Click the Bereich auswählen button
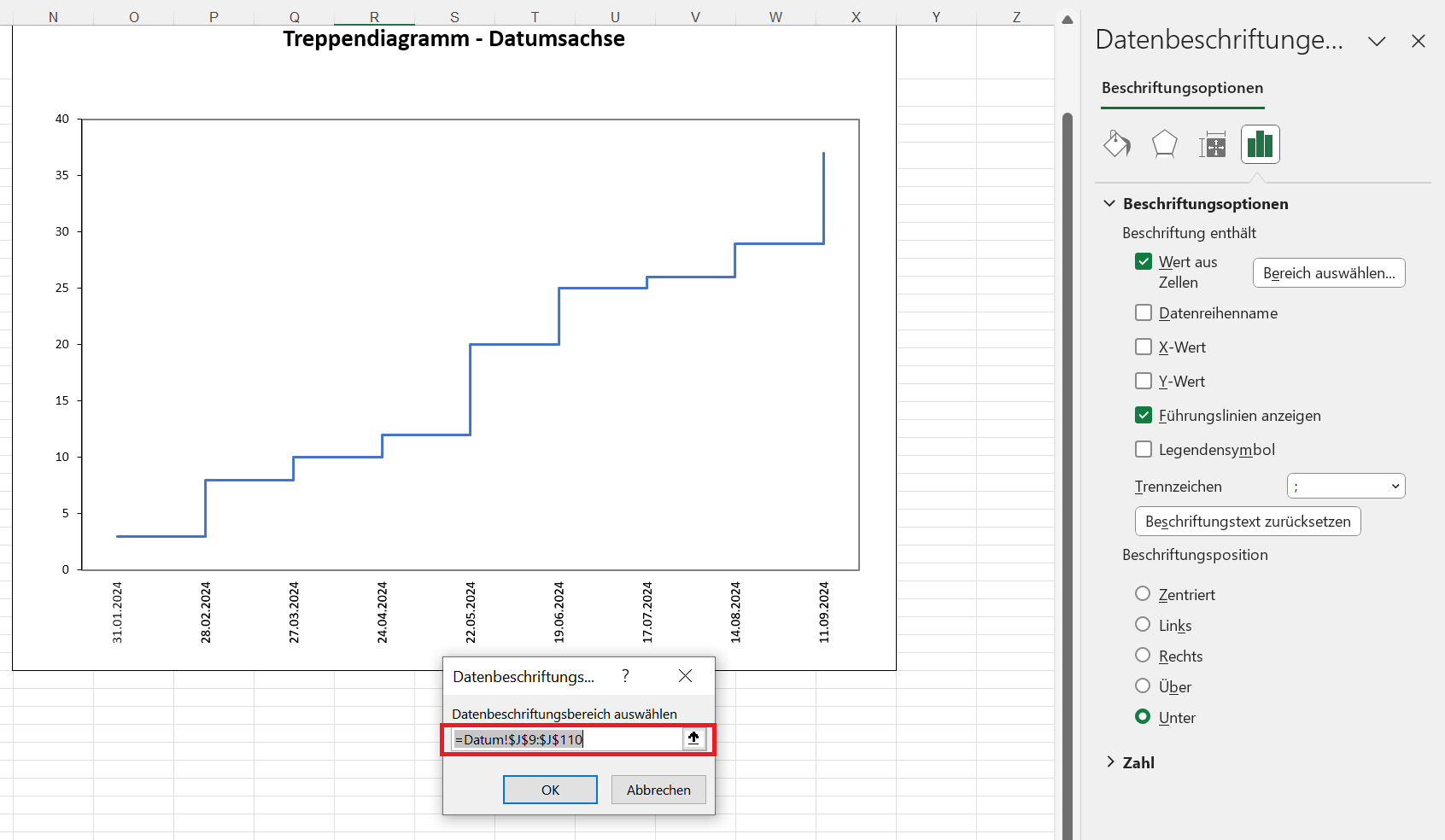The height and width of the screenshot is (840, 1445). pyautogui.click(x=1329, y=273)
